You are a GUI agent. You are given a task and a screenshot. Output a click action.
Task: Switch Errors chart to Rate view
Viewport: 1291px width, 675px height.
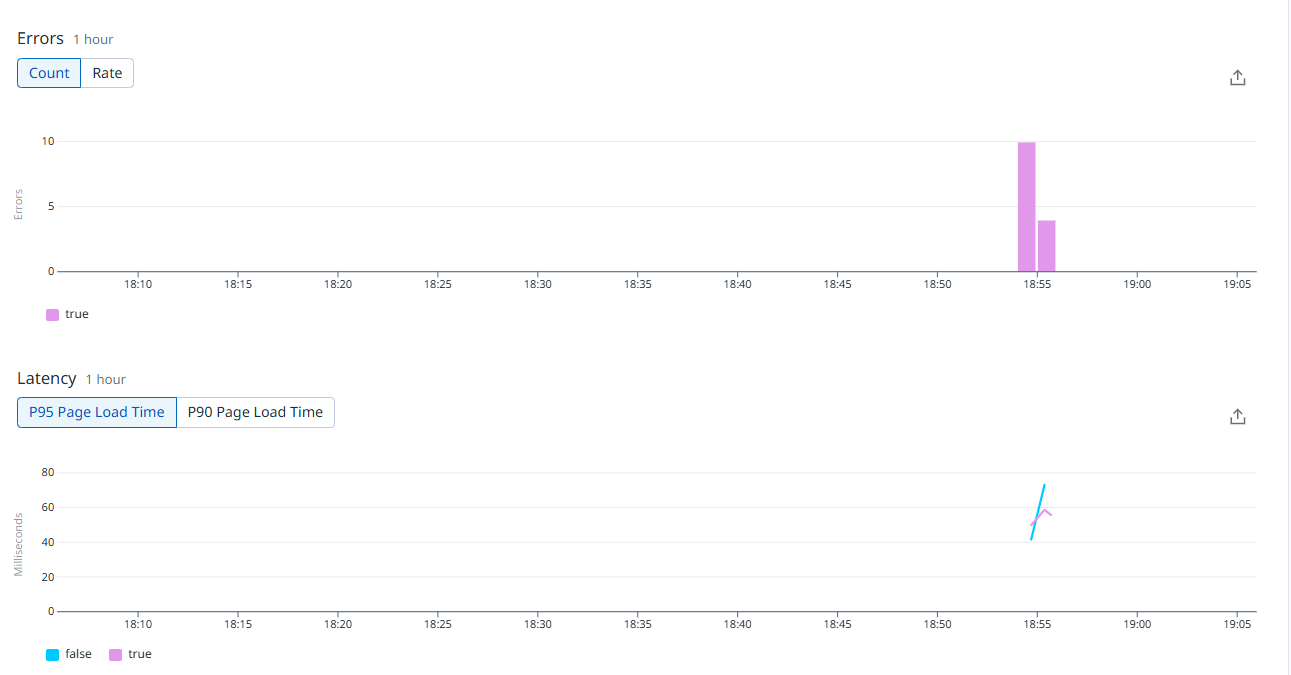tap(107, 73)
